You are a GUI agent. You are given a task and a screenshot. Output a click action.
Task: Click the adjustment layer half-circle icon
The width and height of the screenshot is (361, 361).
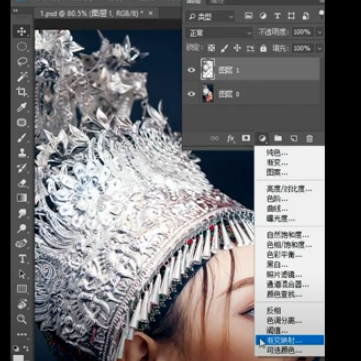pyautogui.click(x=262, y=138)
